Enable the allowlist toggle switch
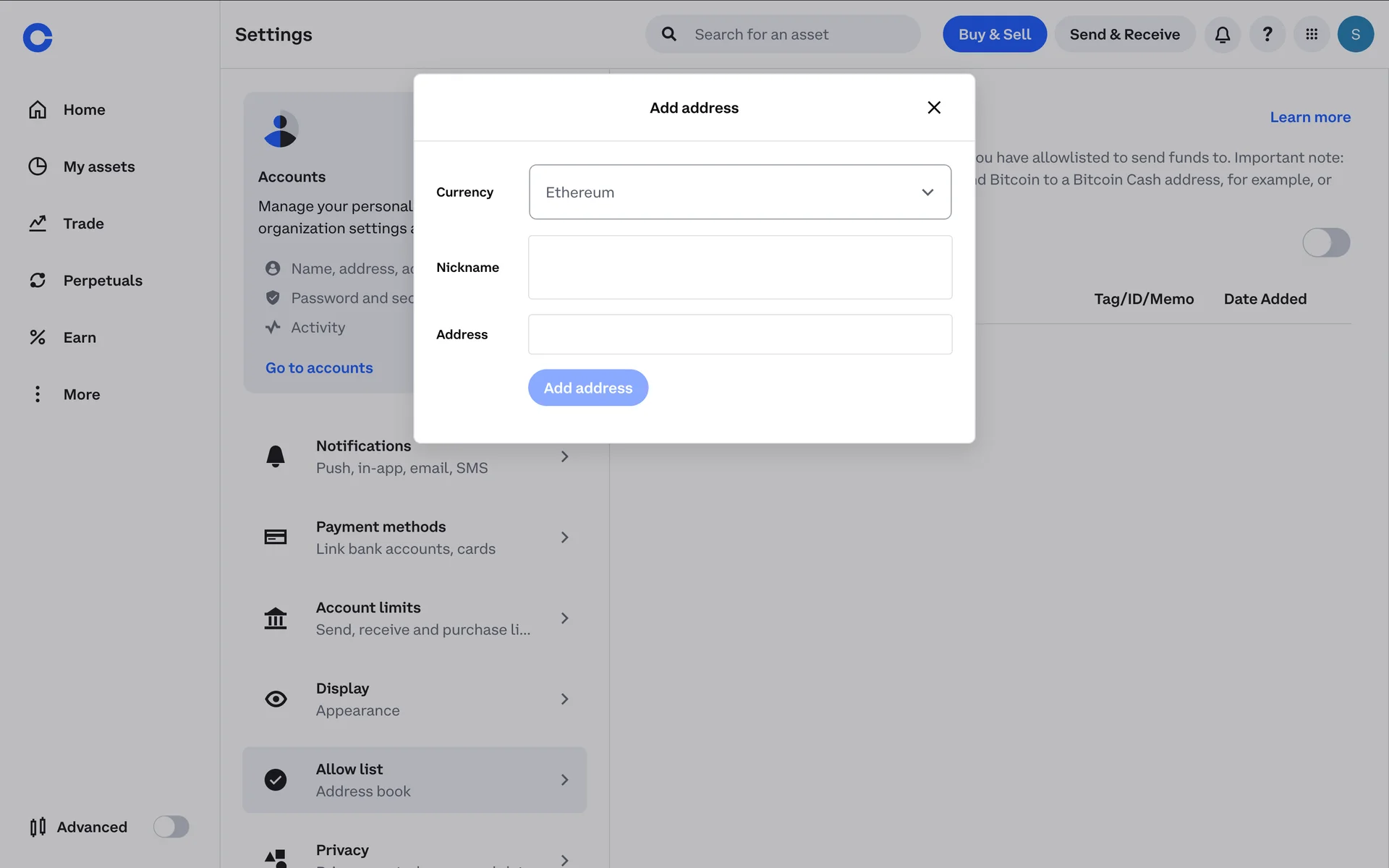The image size is (1389, 868). [x=1325, y=242]
